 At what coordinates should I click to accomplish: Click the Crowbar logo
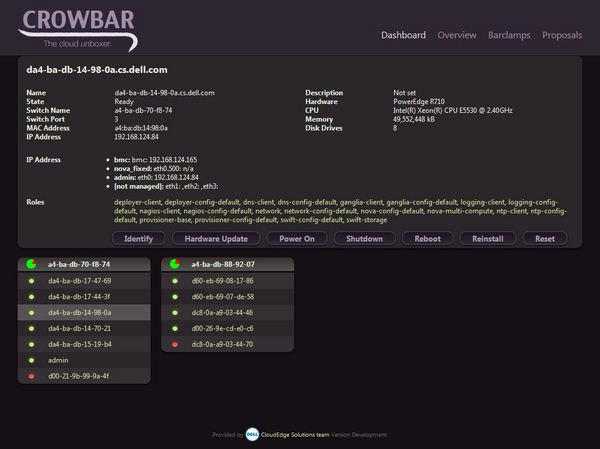pos(78,30)
